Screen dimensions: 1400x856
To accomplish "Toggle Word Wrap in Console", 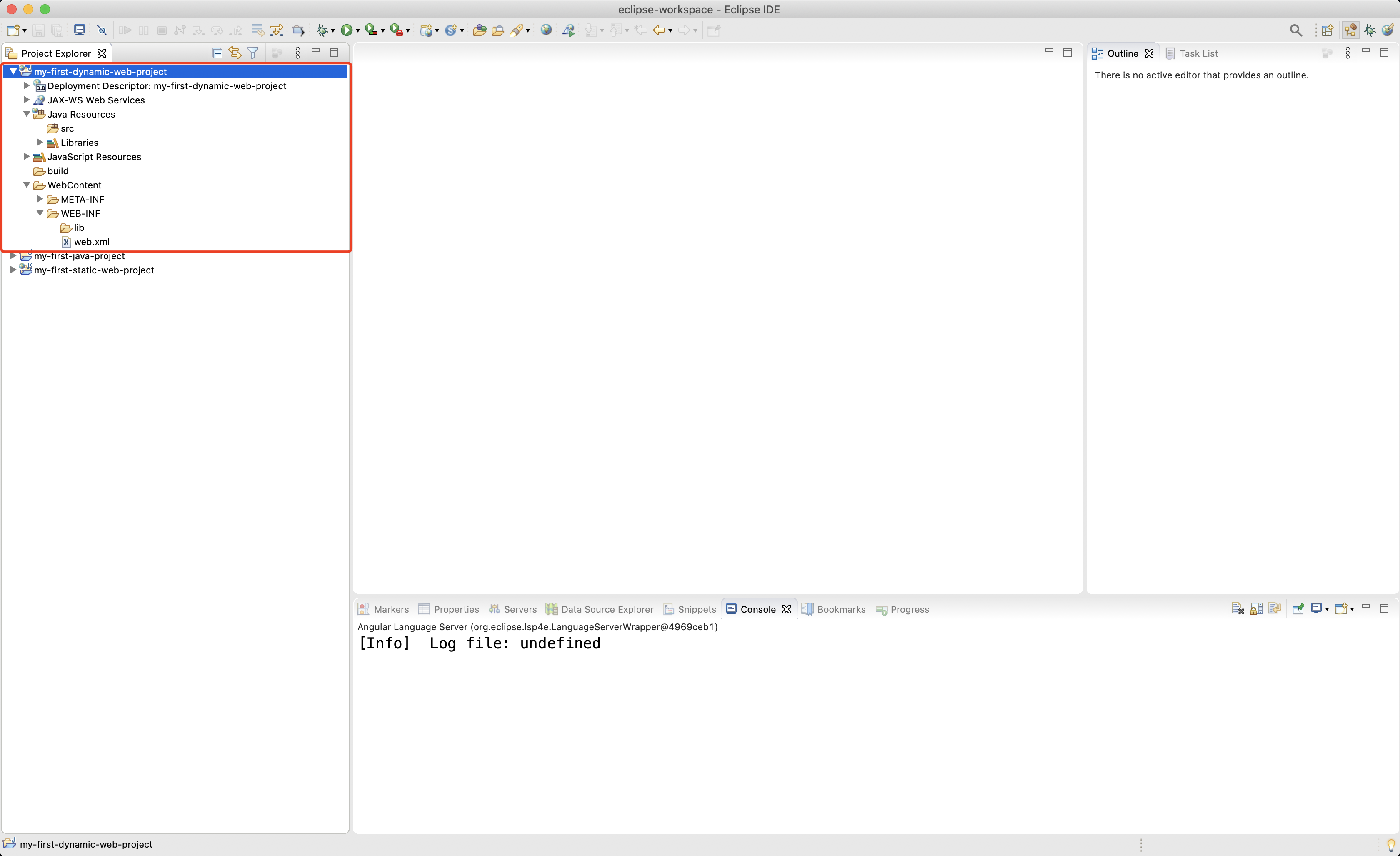I will click(1275, 609).
